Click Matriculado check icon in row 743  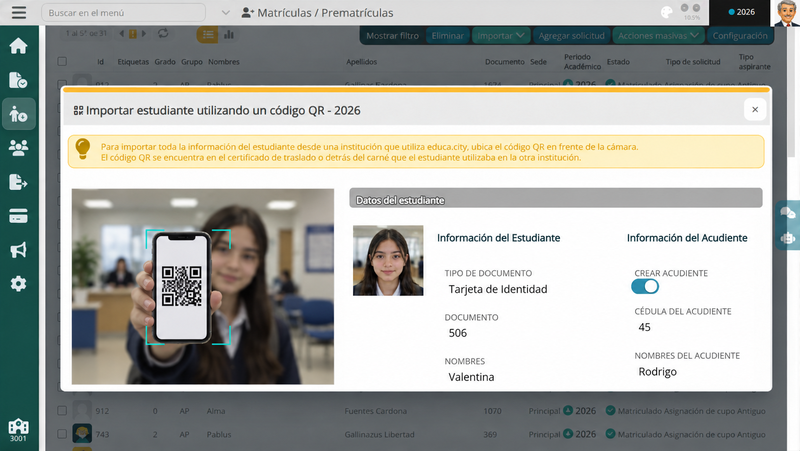(610, 434)
